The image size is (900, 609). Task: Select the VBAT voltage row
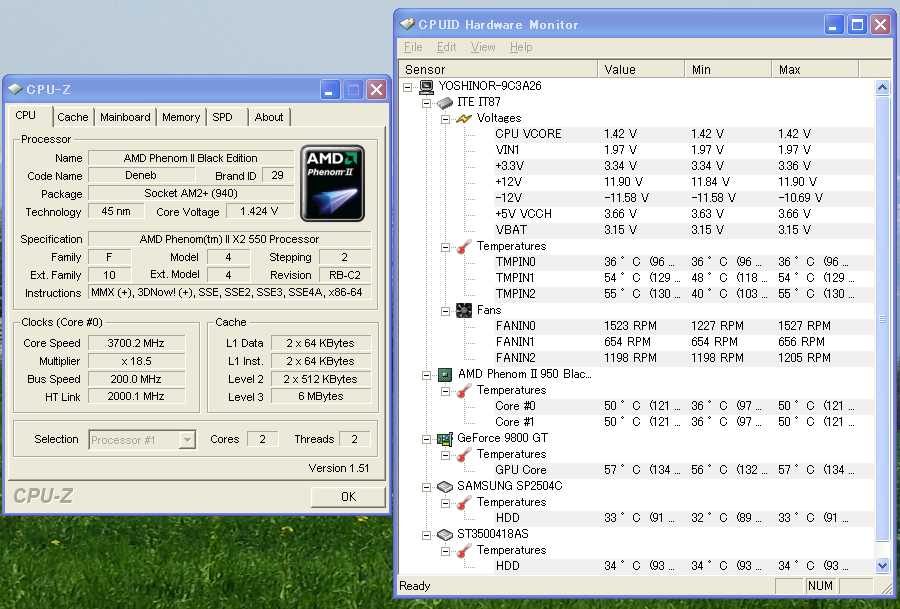pos(683,230)
